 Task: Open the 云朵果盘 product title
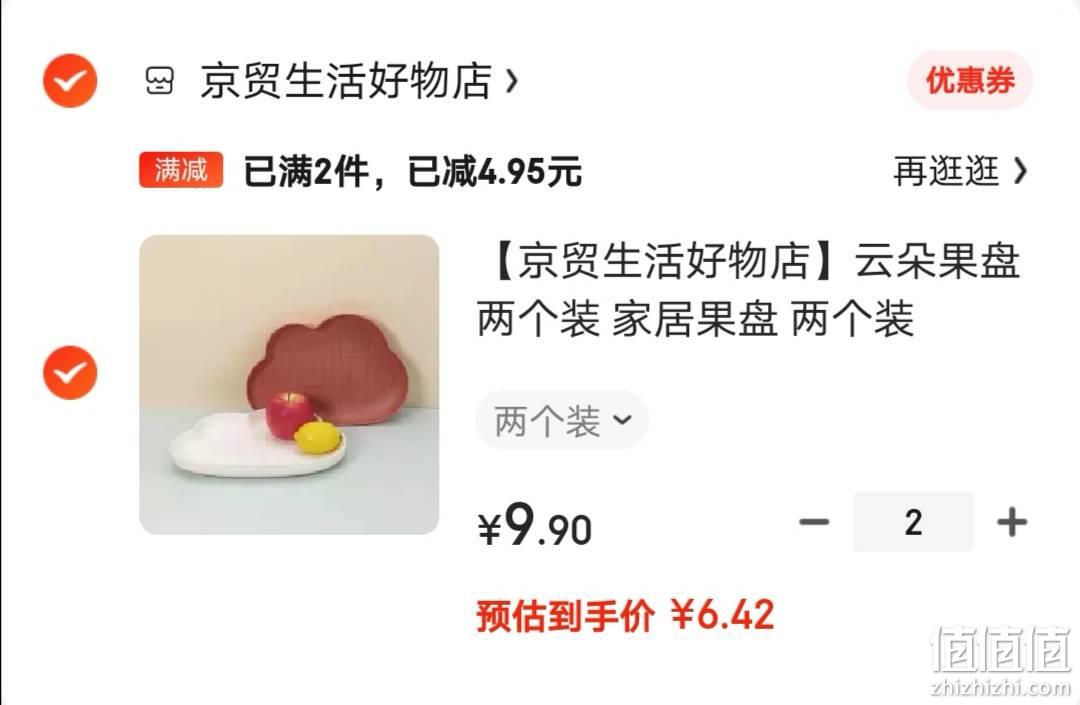tap(748, 291)
